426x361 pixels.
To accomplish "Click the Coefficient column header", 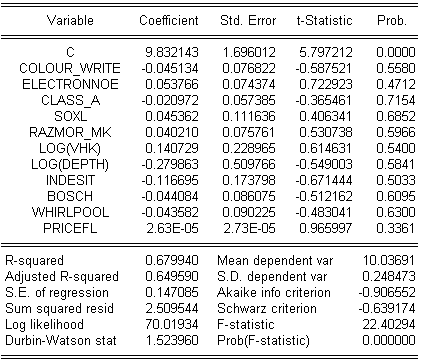I will click(x=169, y=21).
